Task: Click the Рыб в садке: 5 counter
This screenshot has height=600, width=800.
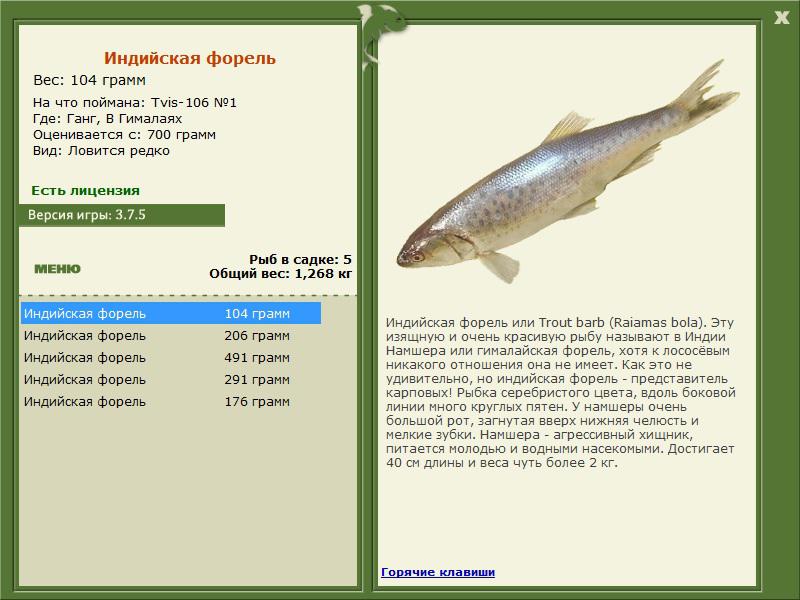Action: pyautogui.click(x=301, y=259)
